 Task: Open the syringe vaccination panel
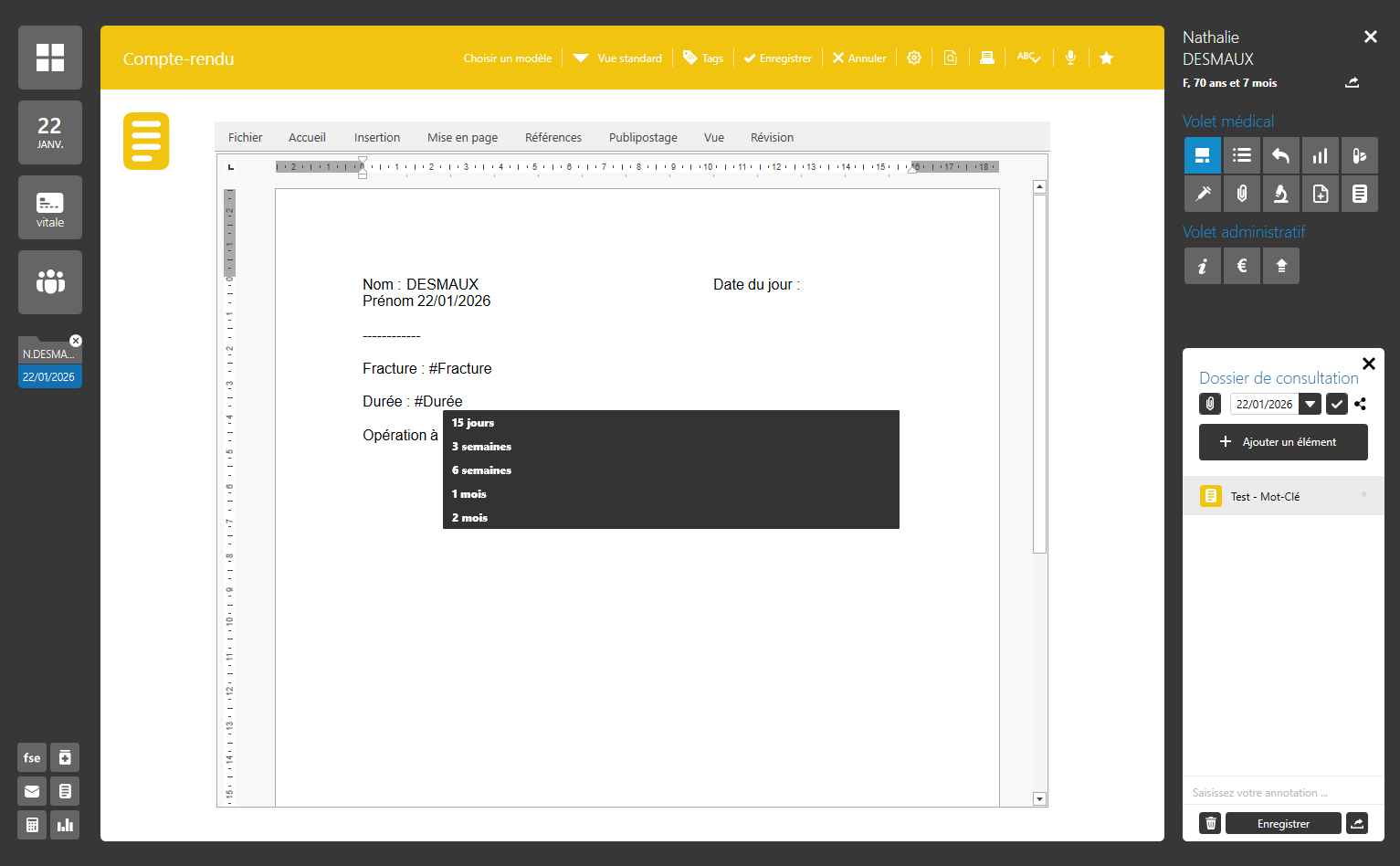click(x=1203, y=194)
